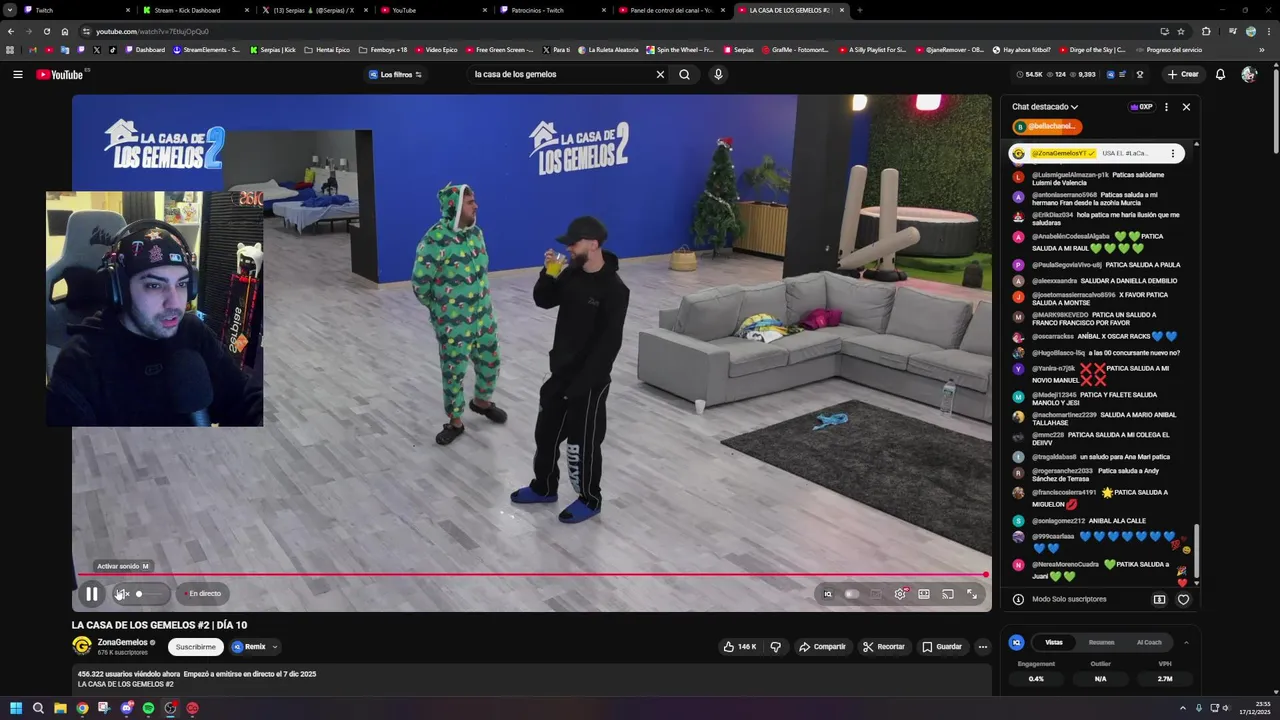
Task: Expand the Chat destacado dropdown
Action: (1045, 107)
